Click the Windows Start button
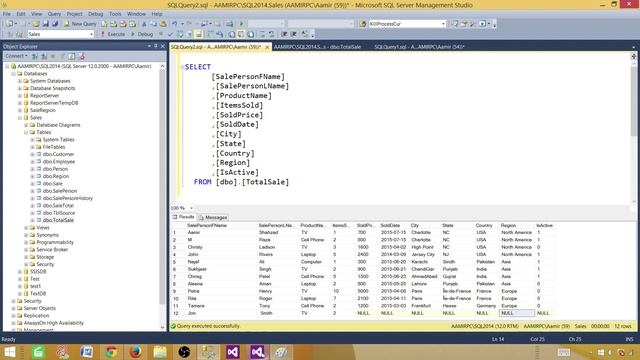 click(9, 351)
